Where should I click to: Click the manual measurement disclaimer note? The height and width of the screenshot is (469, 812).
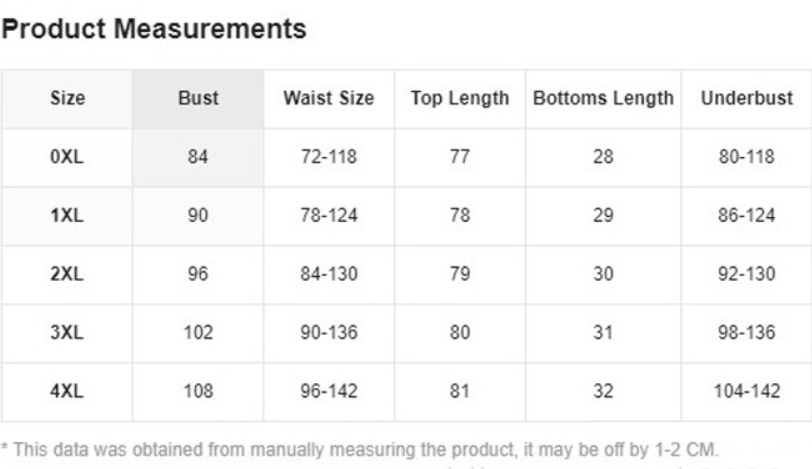360,449
